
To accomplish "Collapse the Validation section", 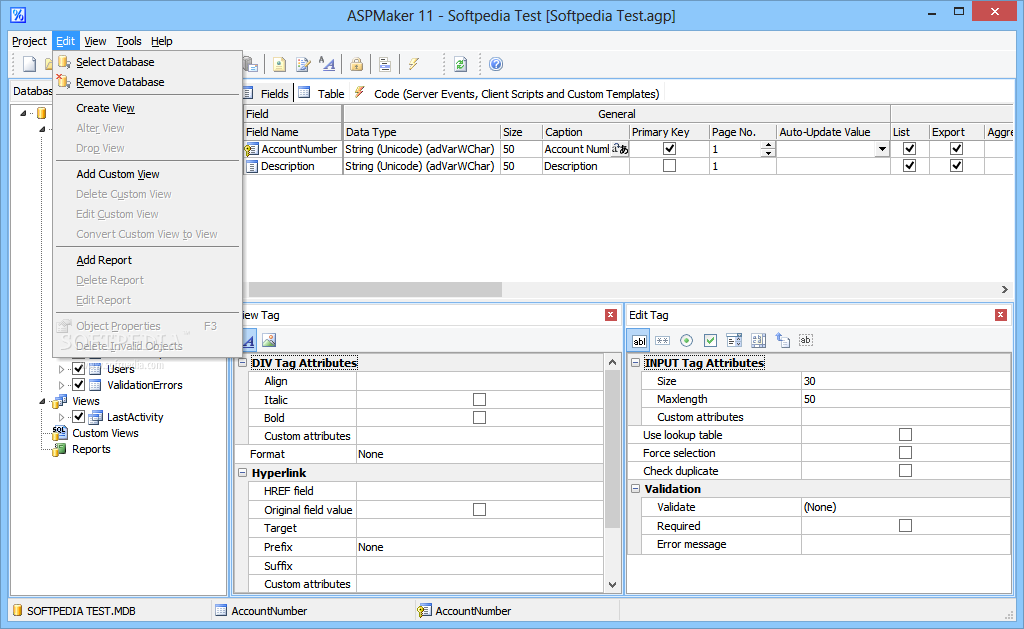I will (x=635, y=489).
